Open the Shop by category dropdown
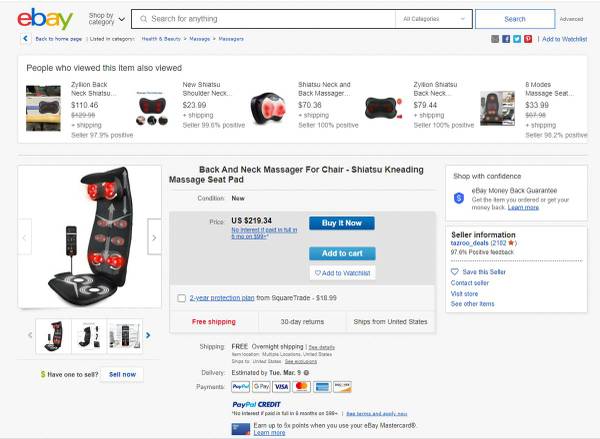The width and height of the screenshot is (600, 439). [107, 18]
